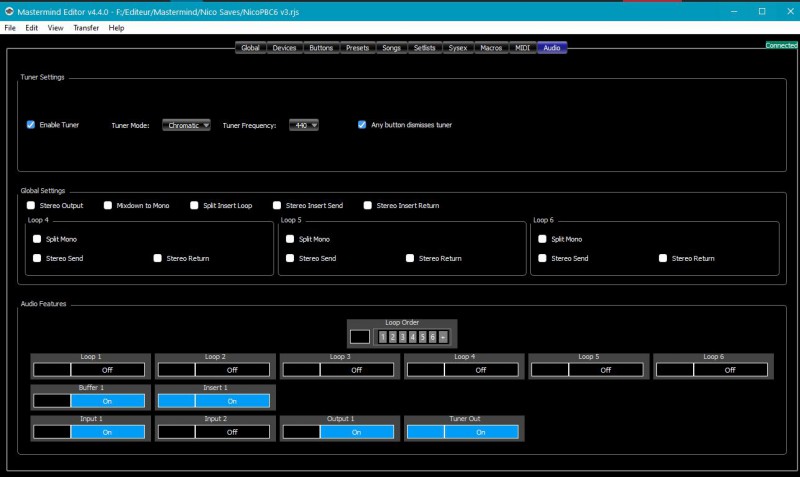Open the Tuner Mode Chromatic dropdown
The image size is (800, 477).
click(x=187, y=125)
